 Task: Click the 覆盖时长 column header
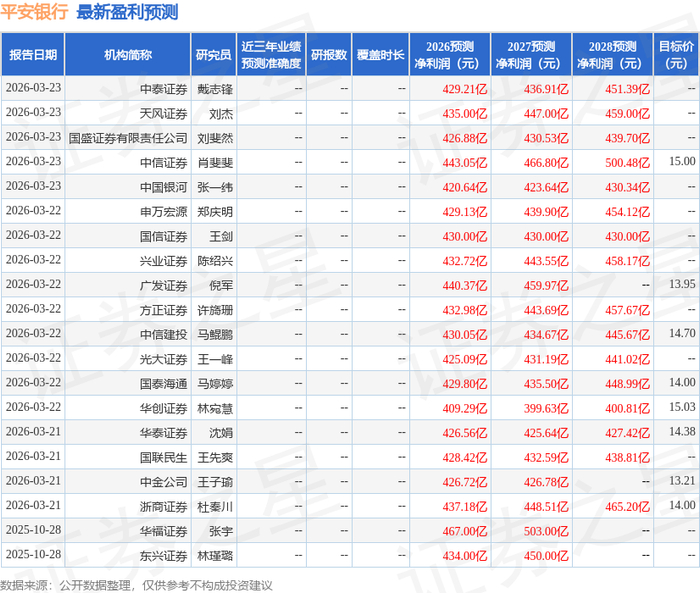coord(380,54)
